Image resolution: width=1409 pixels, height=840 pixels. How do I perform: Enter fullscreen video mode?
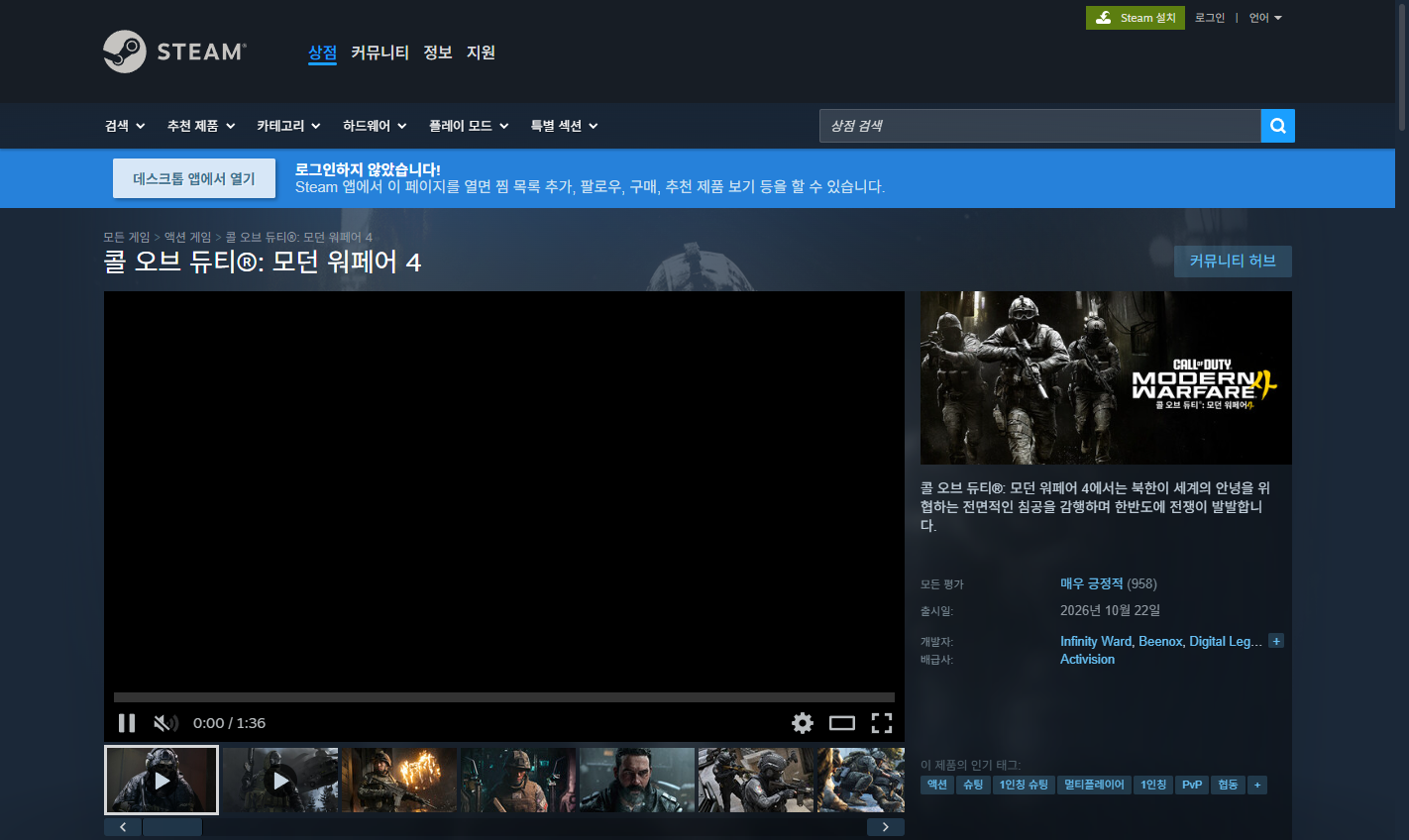pyautogui.click(x=882, y=723)
